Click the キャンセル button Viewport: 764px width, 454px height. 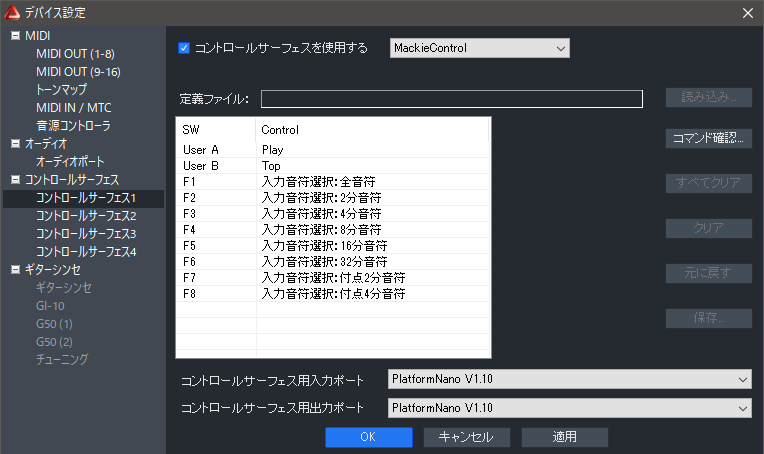coord(466,437)
